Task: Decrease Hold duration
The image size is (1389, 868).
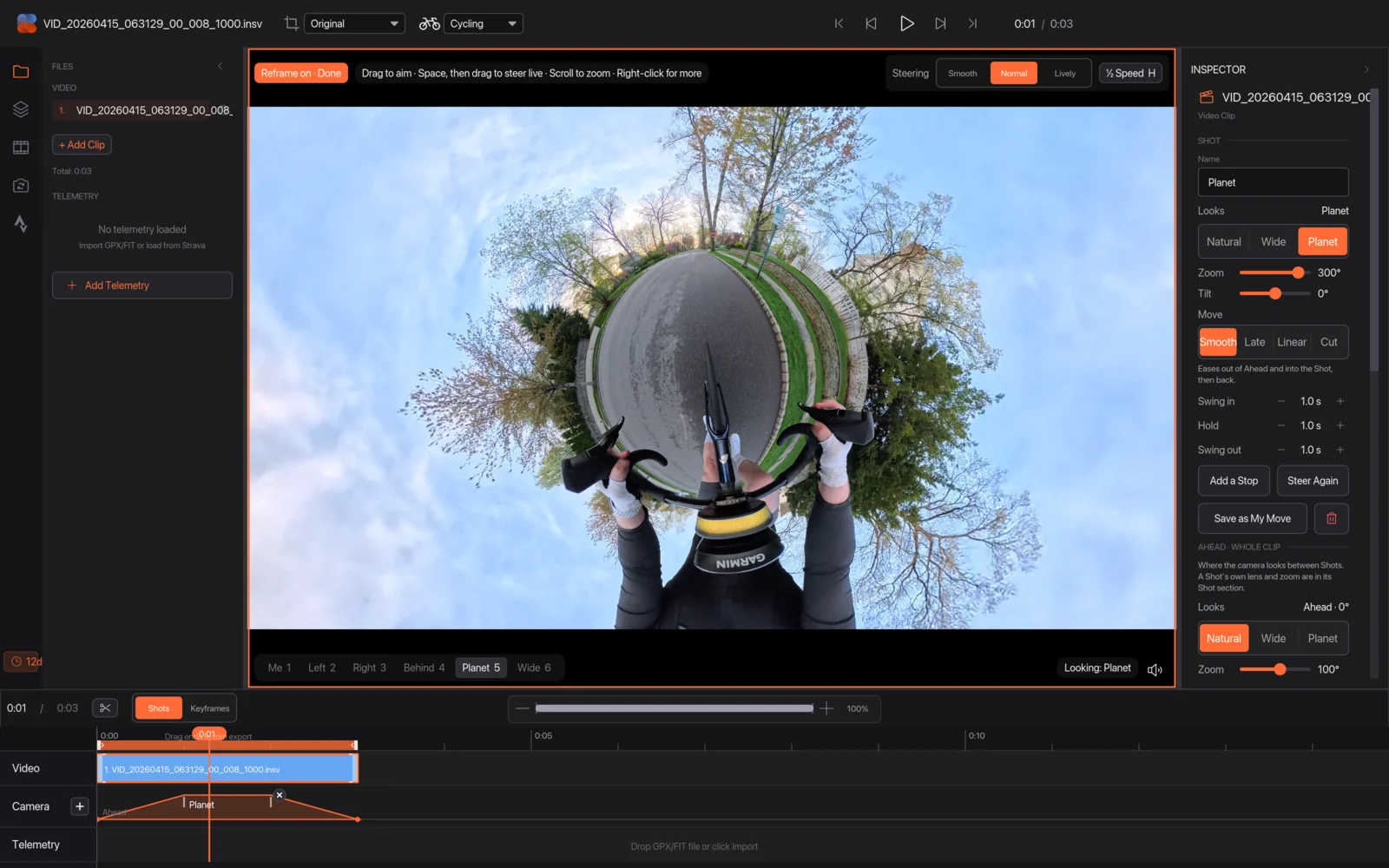Action: tap(1281, 425)
